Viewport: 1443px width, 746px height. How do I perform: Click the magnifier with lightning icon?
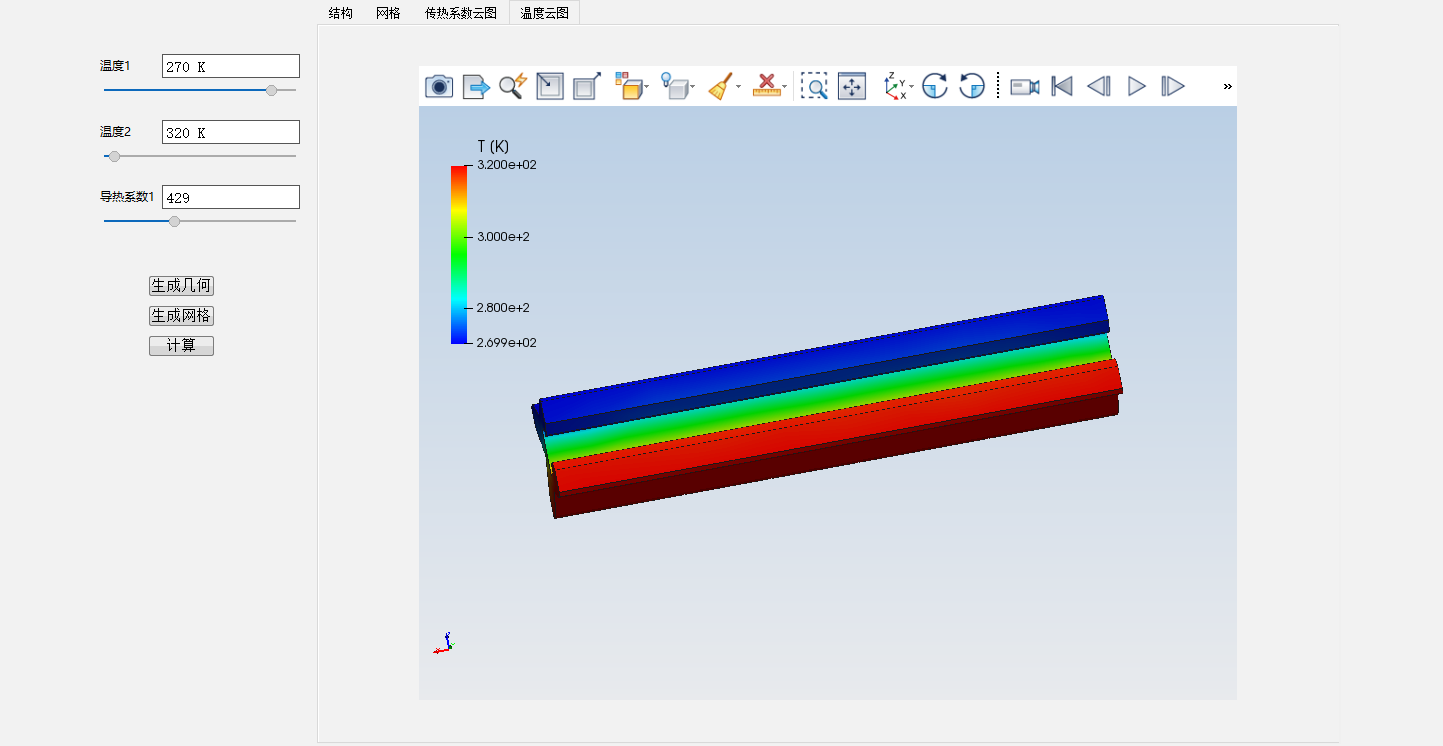[x=513, y=86]
